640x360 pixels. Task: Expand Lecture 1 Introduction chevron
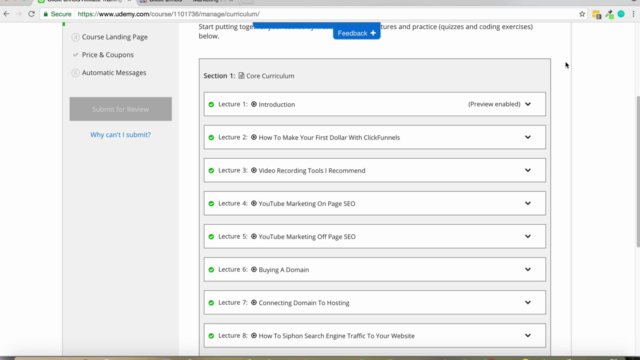point(528,104)
